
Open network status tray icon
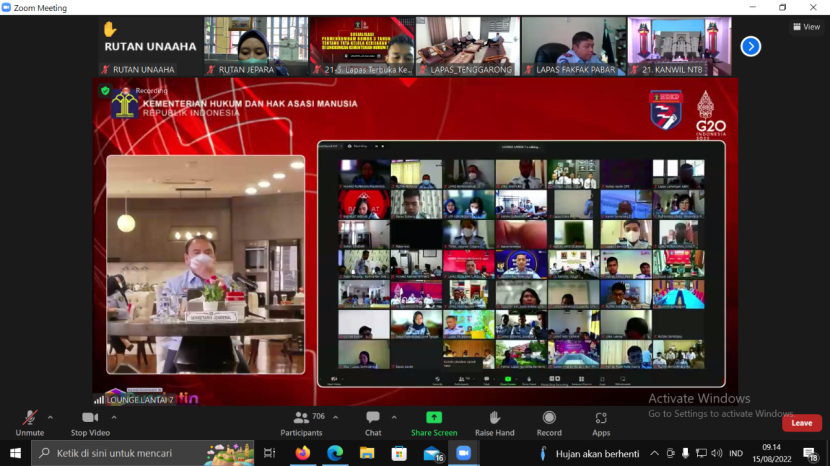click(701, 453)
